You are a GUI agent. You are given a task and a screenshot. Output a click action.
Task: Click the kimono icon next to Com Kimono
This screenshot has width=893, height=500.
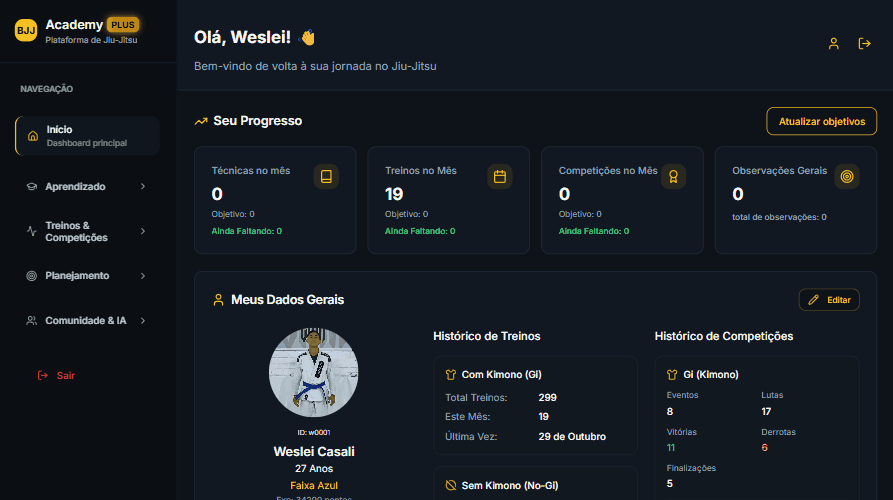click(x=450, y=375)
